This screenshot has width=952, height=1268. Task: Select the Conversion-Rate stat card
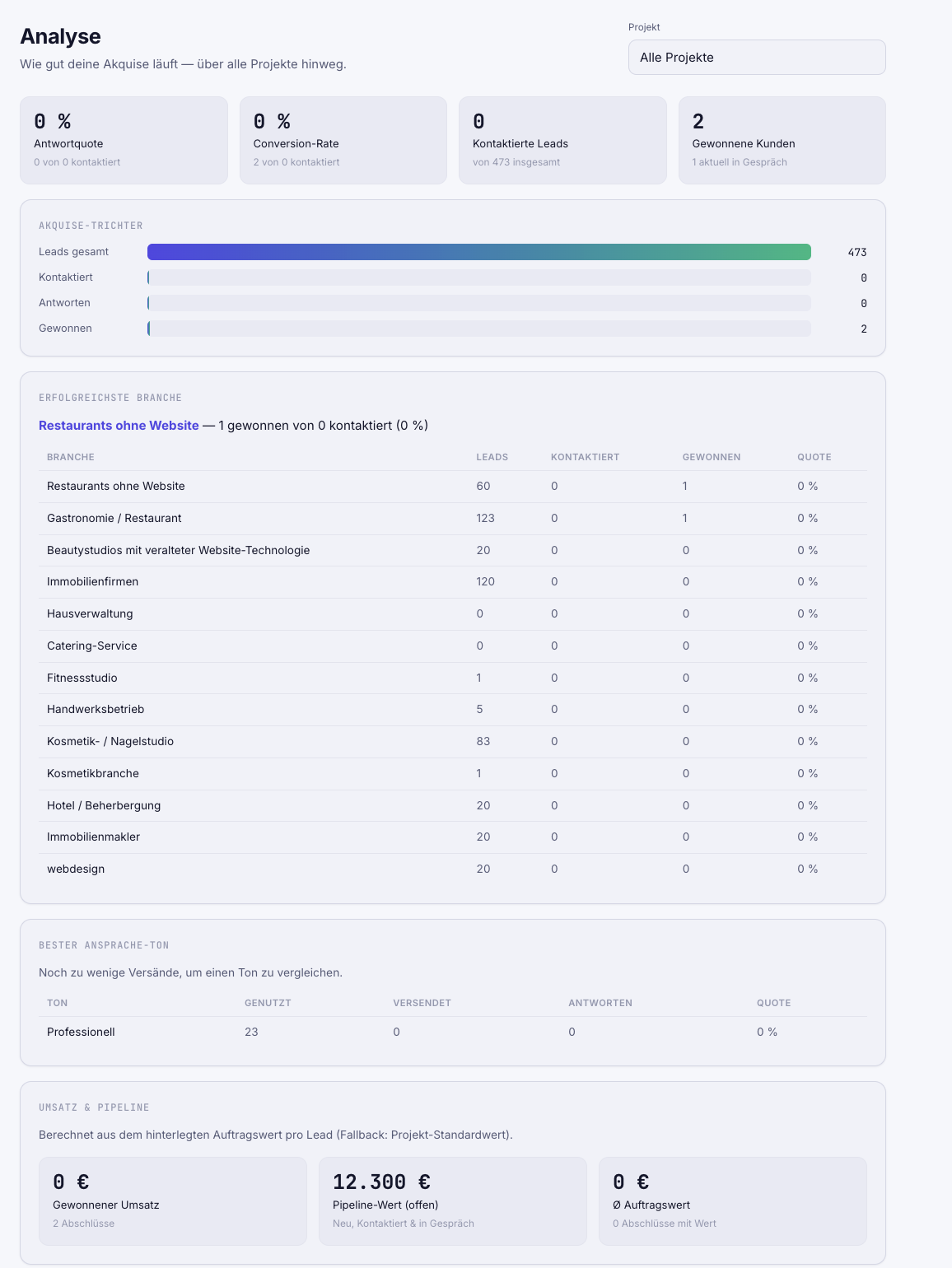(x=343, y=141)
